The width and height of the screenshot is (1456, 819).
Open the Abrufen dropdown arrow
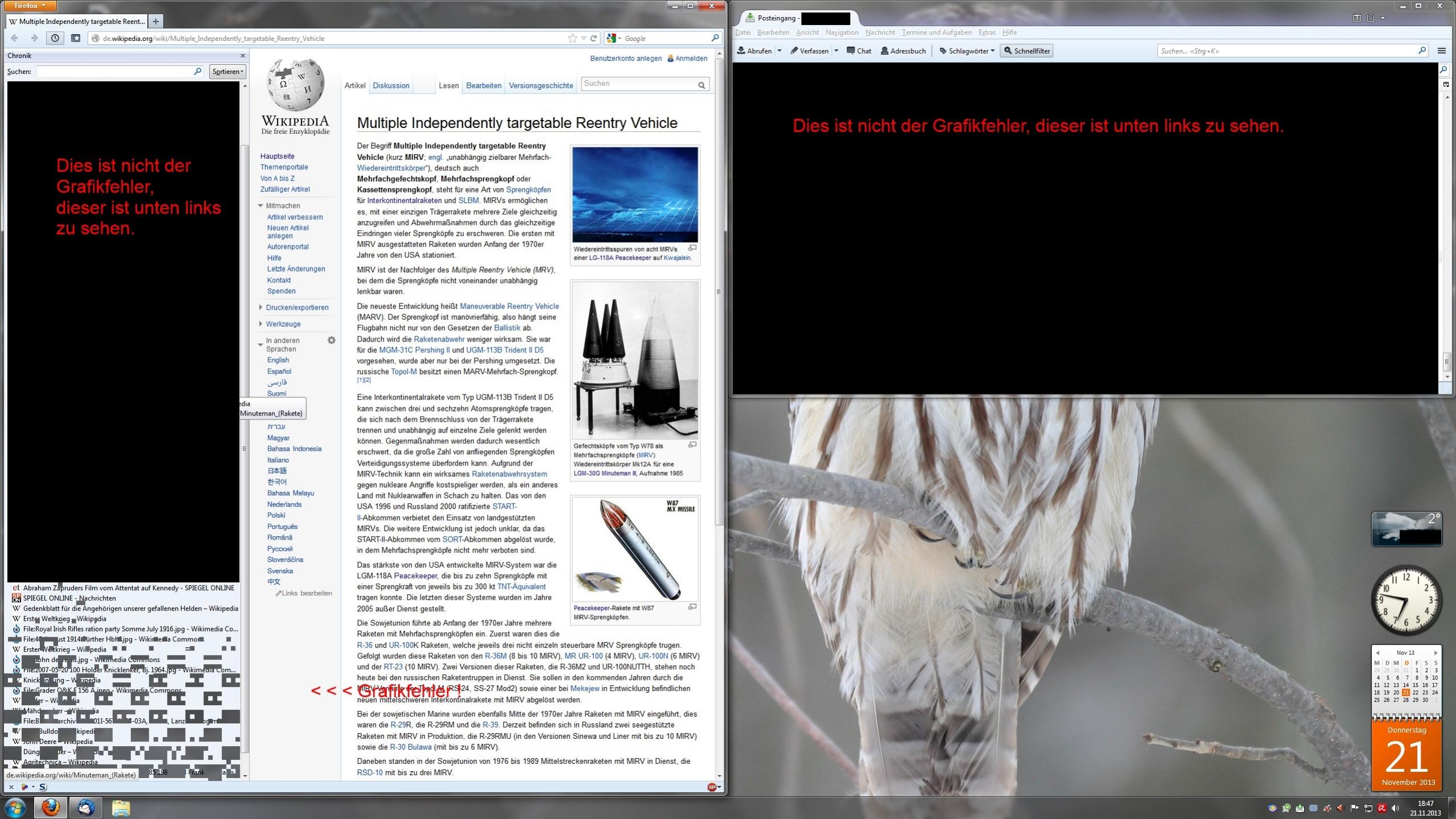tap(779, 51)
